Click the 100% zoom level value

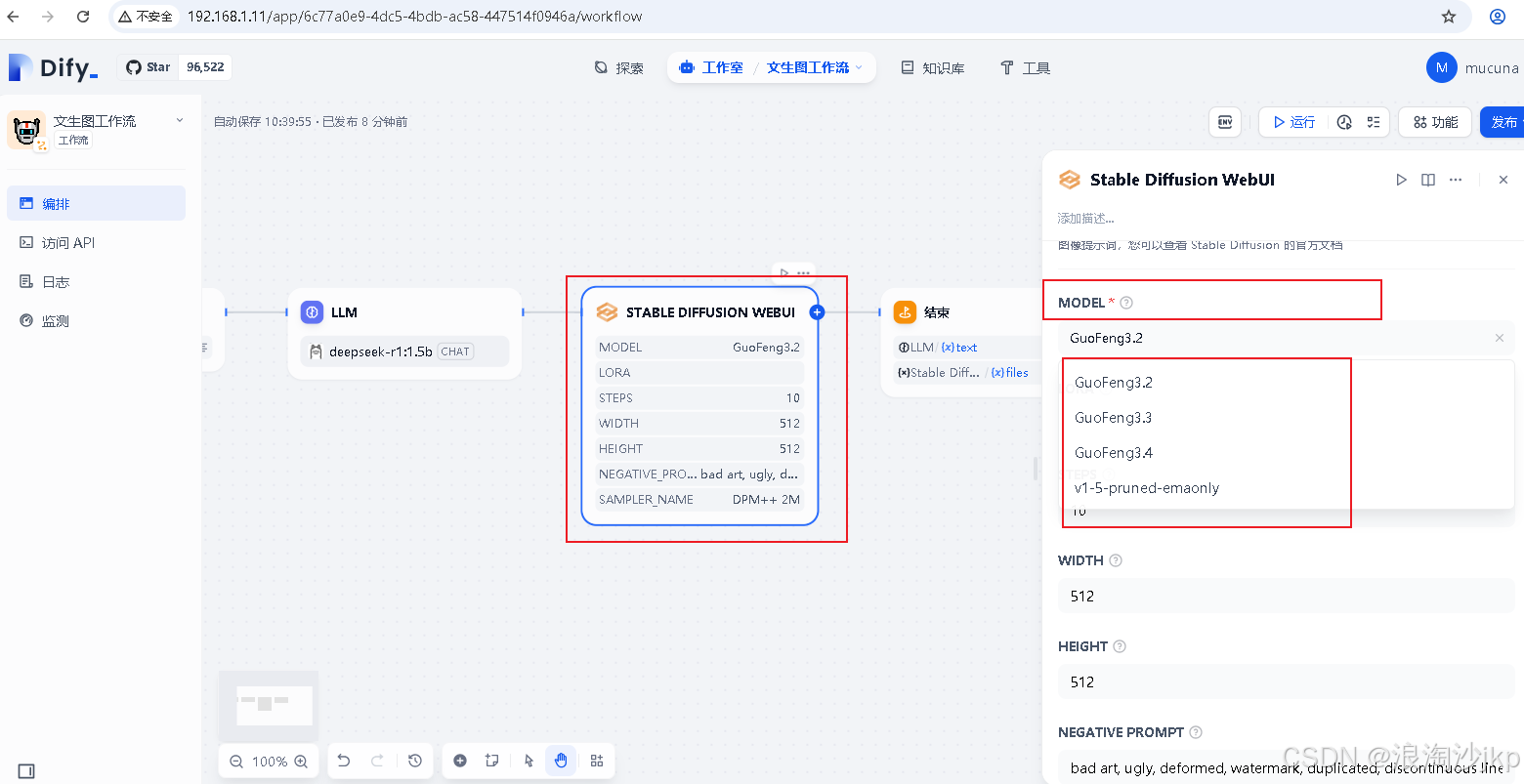click(x=270, y=762)
